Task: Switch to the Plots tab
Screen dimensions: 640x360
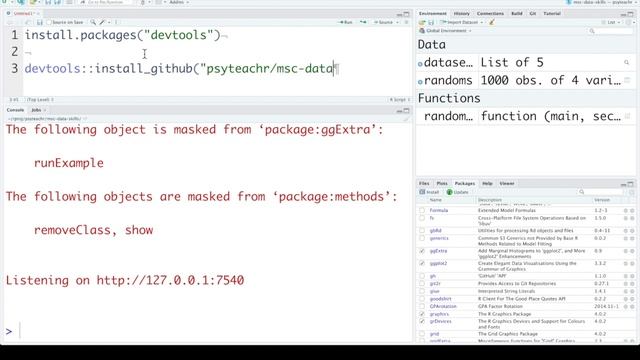Action: [x=442, y=184]
